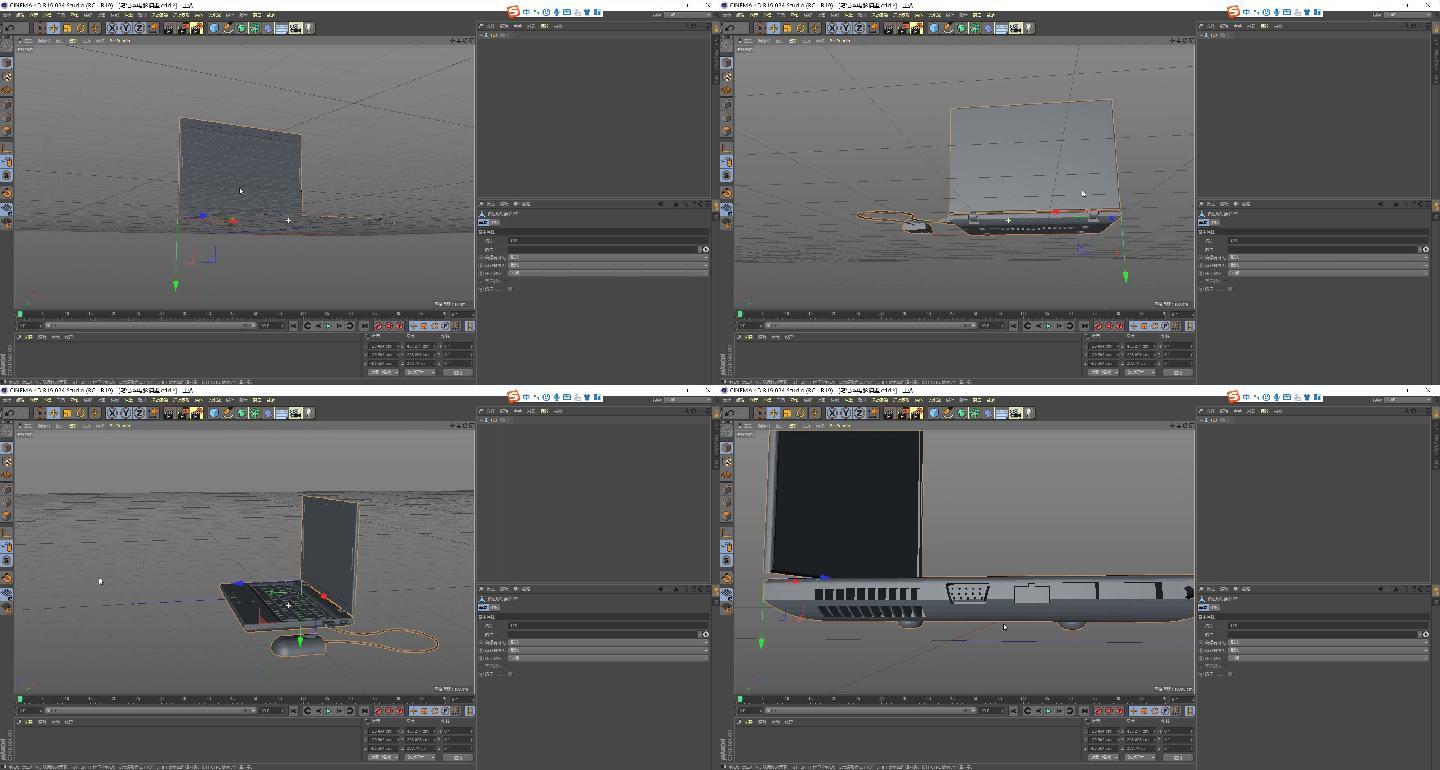
Task: Open size mode dropdown beside Apply, top-left window
Action: point(420,372)
